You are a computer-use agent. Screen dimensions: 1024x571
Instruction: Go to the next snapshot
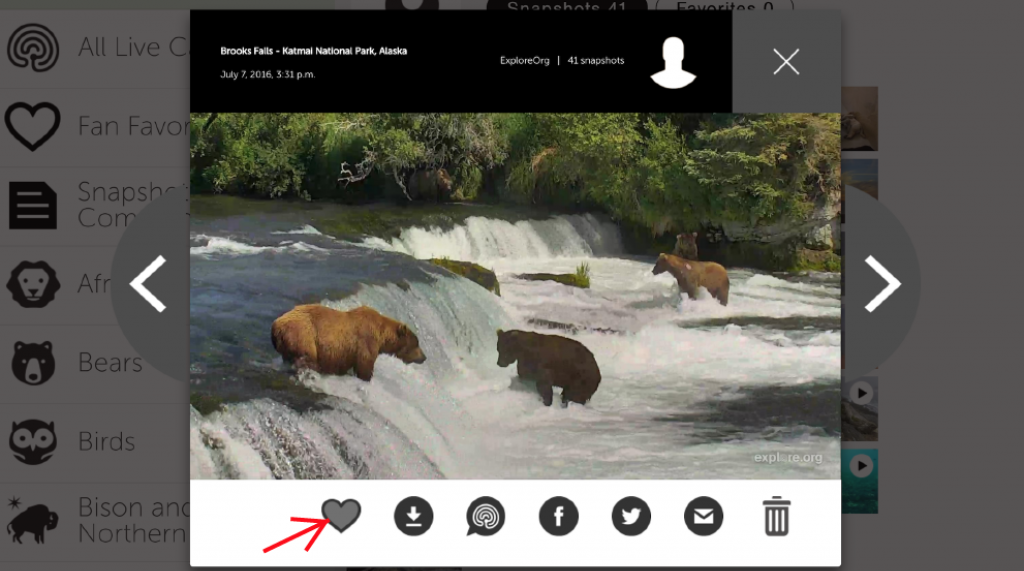pyautogui.click(x=882, y=285)
